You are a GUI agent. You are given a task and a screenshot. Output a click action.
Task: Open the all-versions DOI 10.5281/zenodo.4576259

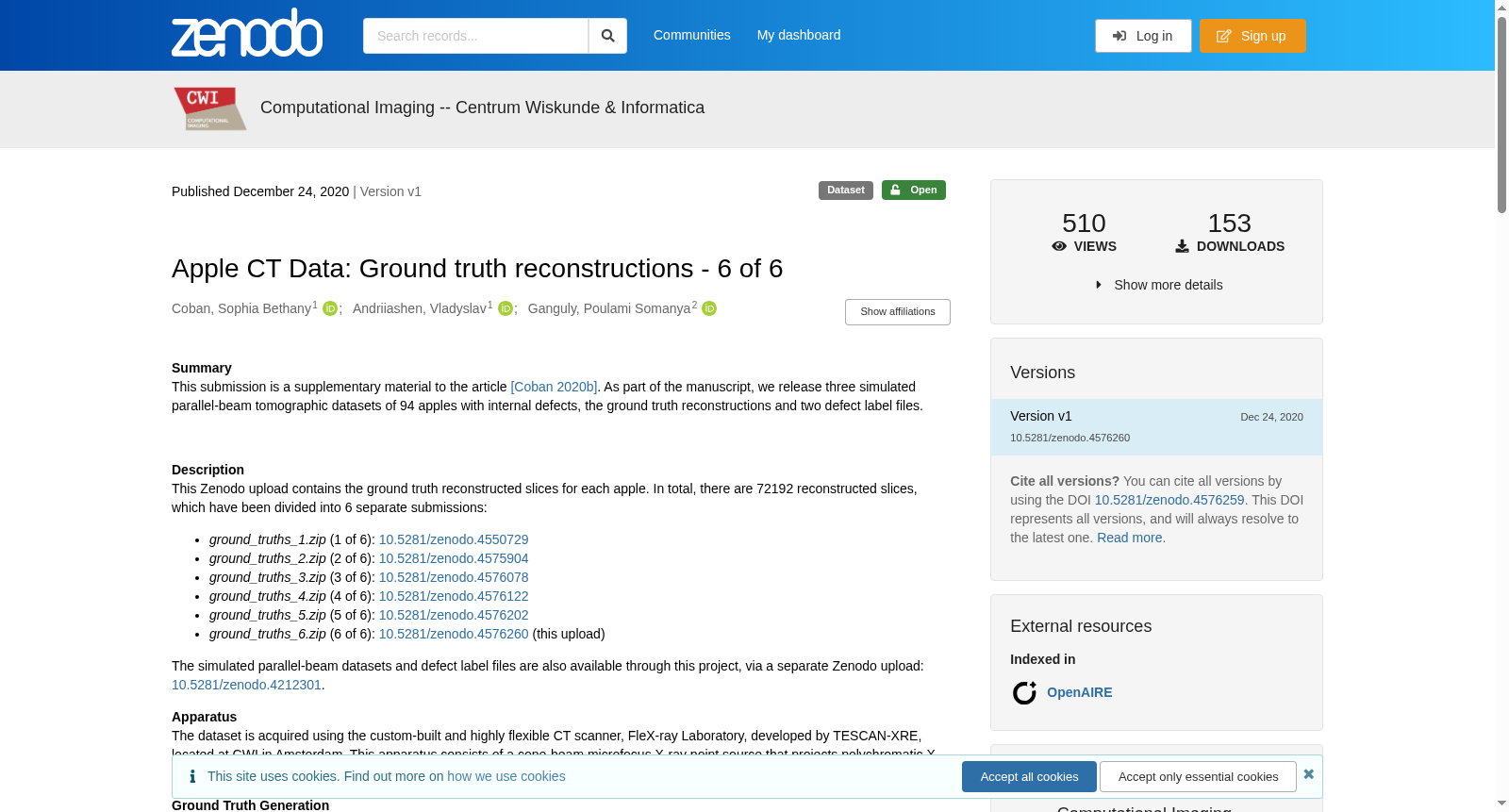(1169, 500)
